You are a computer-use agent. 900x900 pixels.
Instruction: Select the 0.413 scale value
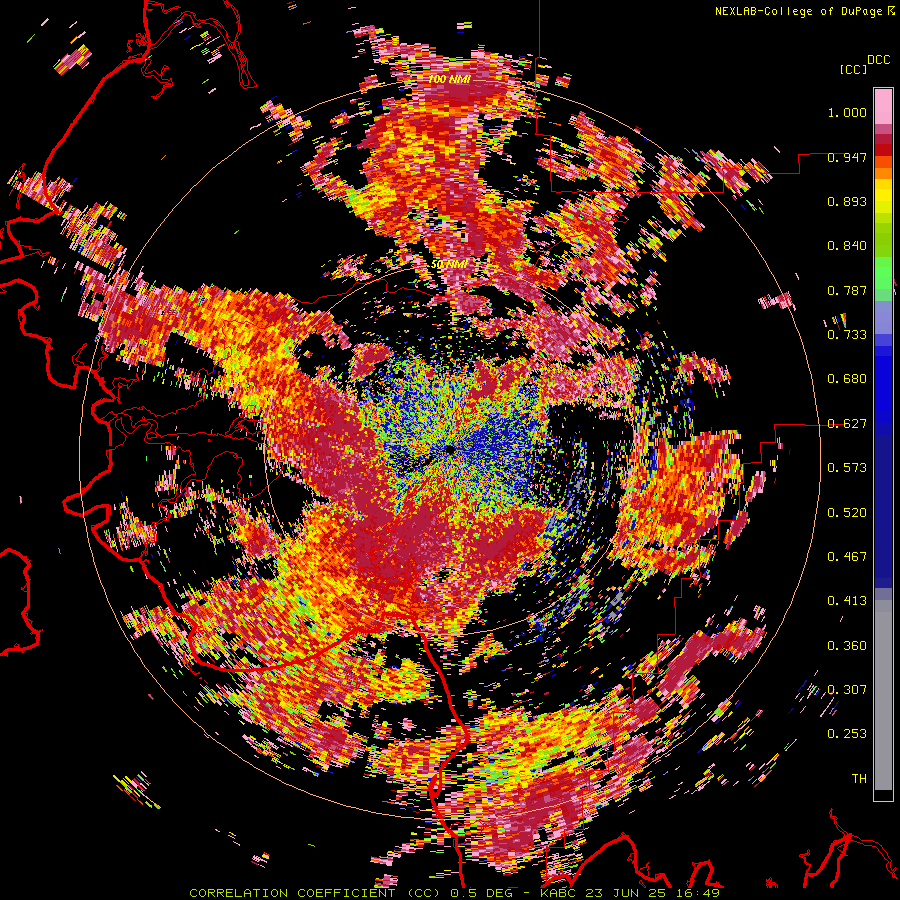(847, 601)
